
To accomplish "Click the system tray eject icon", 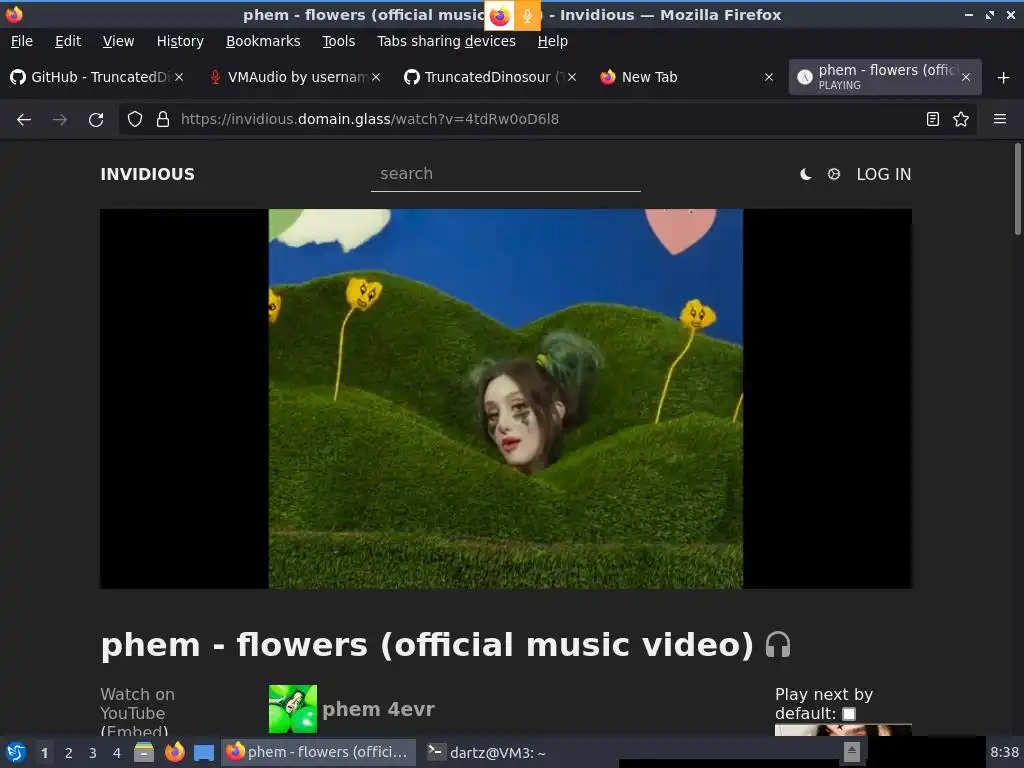I will coord(852,752).
